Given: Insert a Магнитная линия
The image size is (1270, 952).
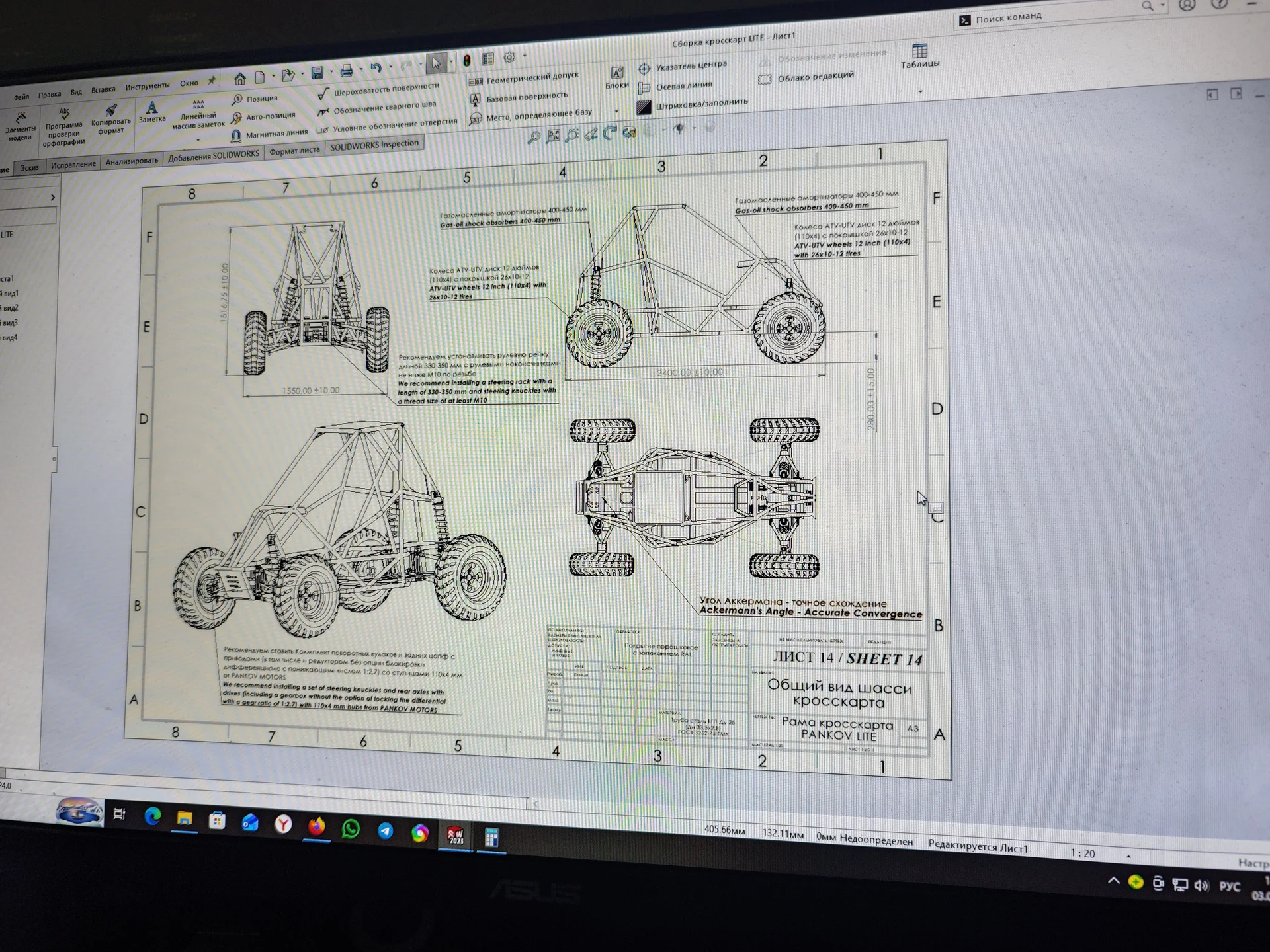Looking at the screenshot, I should point(269,134).
